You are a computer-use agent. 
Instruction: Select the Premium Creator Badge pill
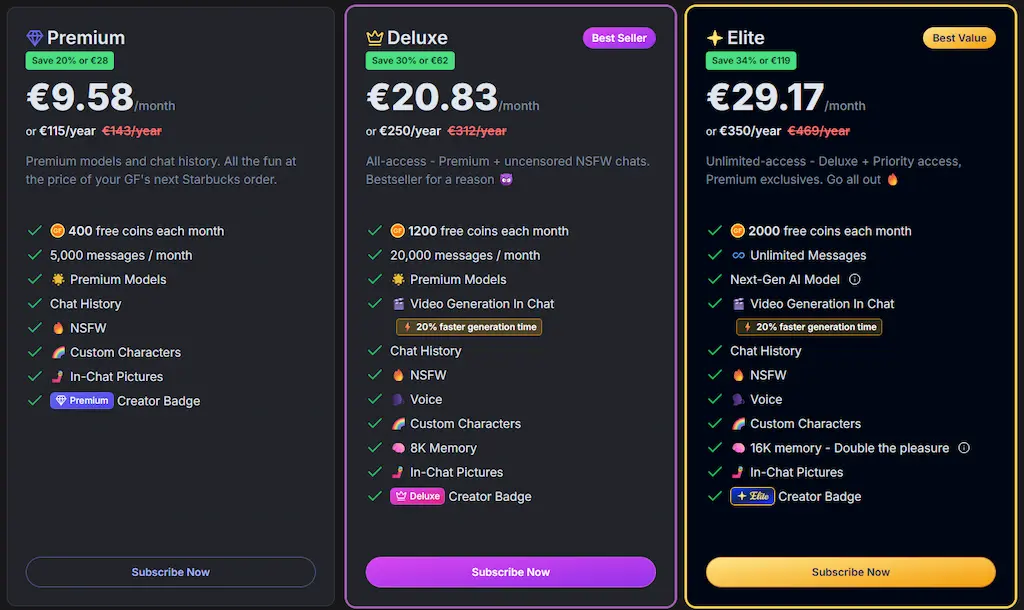click(81, 400)
